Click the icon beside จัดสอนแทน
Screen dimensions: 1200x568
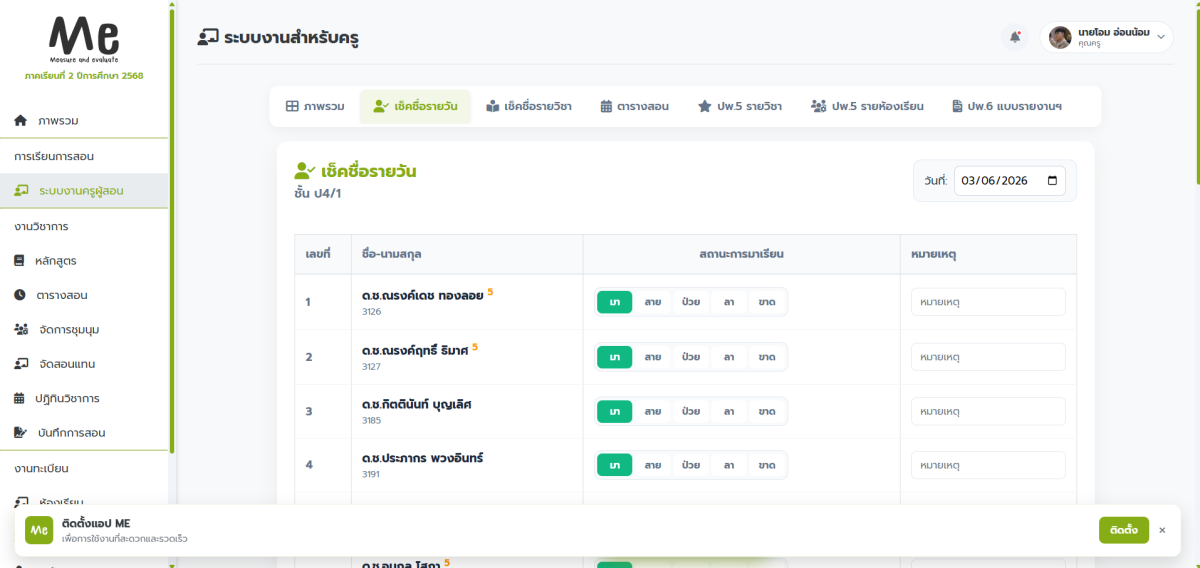point(21,364)
